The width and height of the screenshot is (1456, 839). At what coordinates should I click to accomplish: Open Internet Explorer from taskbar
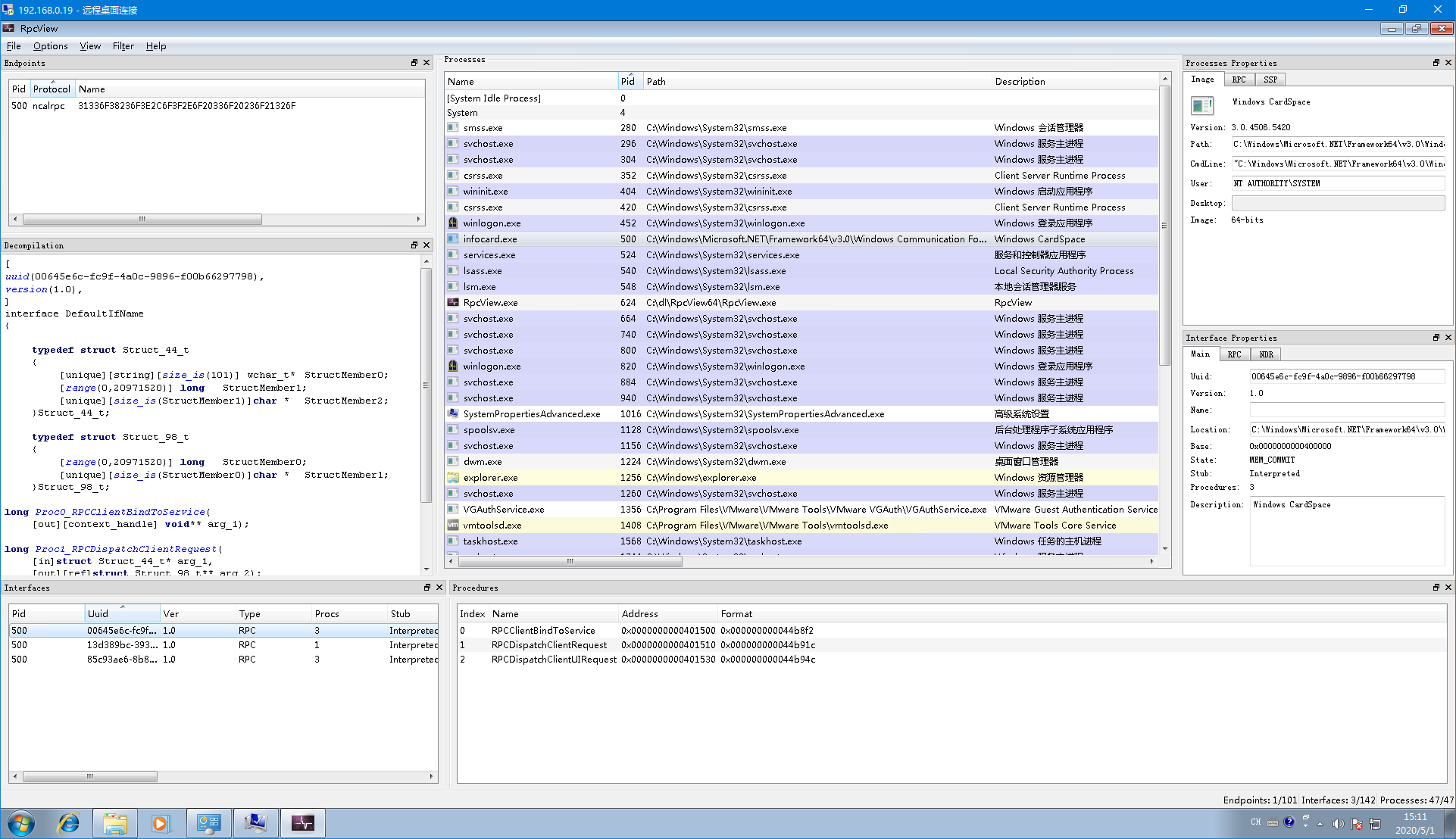(x=69, y=823)
